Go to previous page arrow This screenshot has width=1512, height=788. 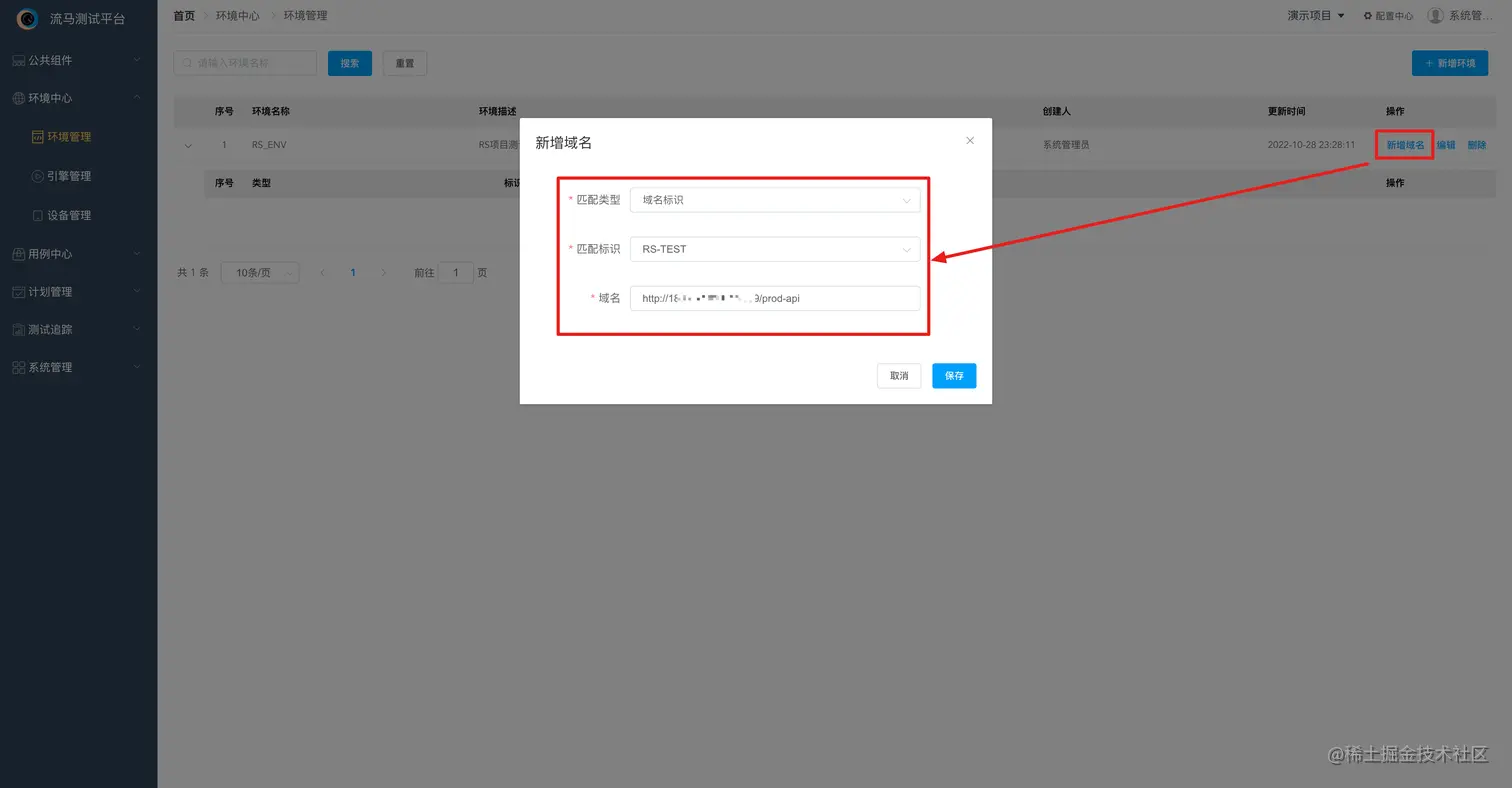coord(322,272)
